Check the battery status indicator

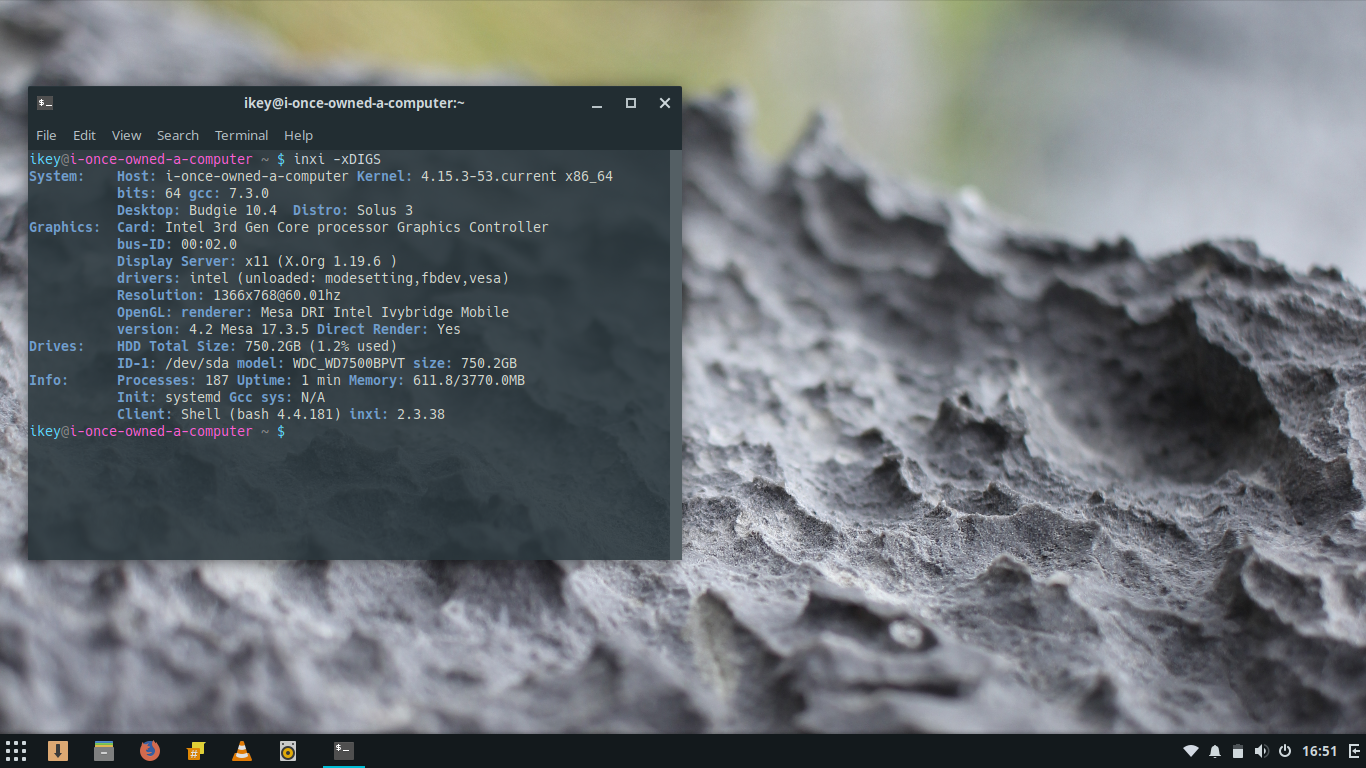1238,751
